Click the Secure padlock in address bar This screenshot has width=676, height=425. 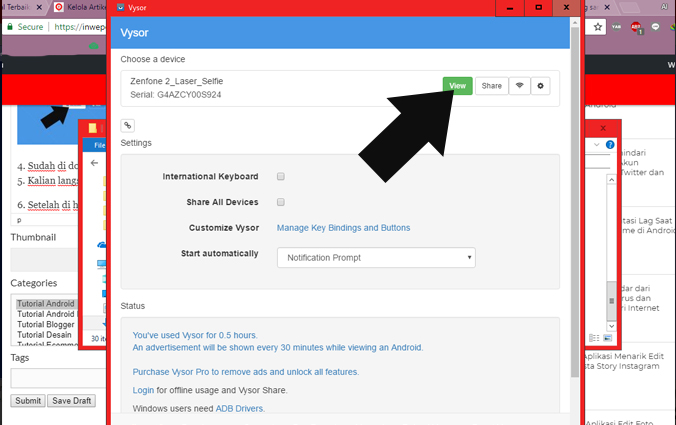pyautogui.click(x=10, y=27)
